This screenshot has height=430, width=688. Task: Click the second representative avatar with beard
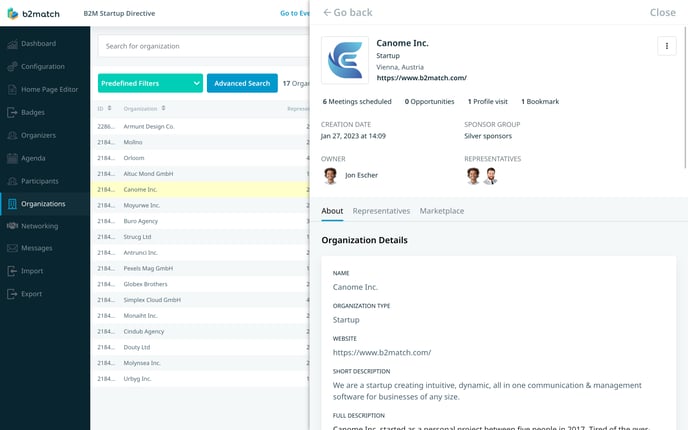pos(491,176)
